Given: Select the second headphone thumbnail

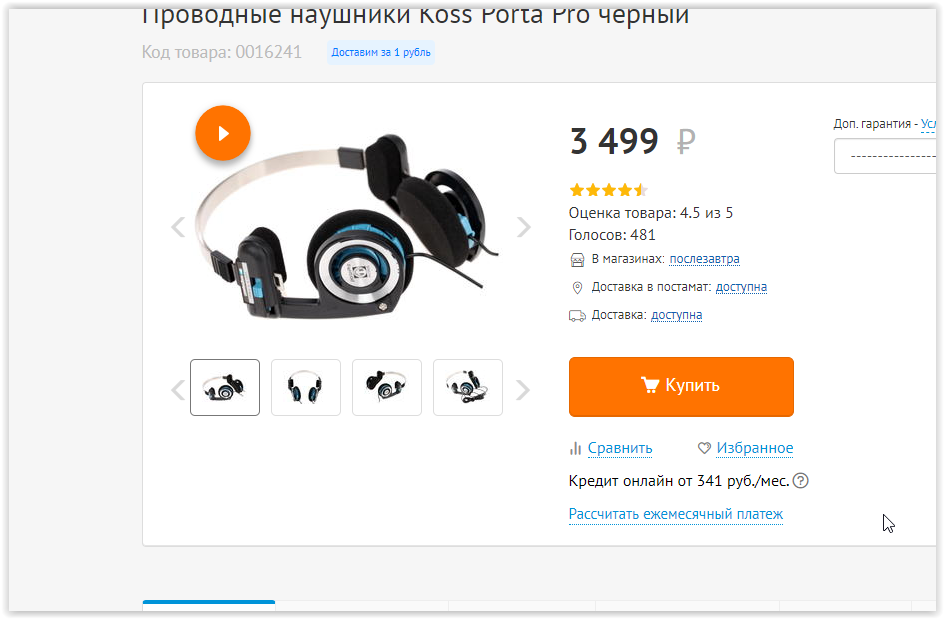Looking at the screenshot, I should tap(306, 387).
